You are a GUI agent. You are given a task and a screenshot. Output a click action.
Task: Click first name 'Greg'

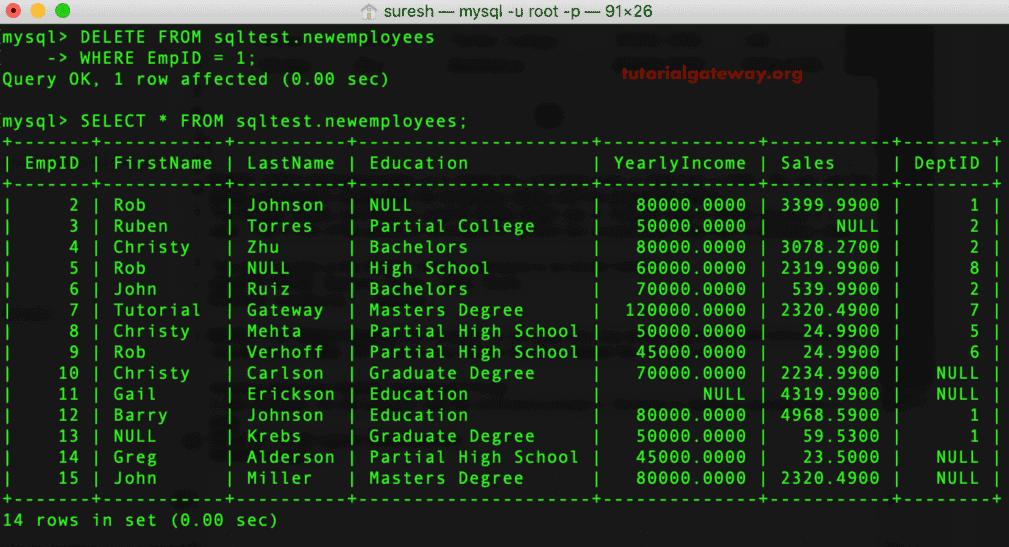coord(134,458)
